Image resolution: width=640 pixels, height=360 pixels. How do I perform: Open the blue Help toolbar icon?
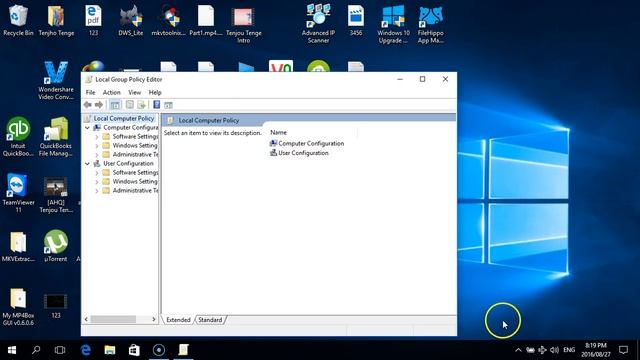(156, 105)
